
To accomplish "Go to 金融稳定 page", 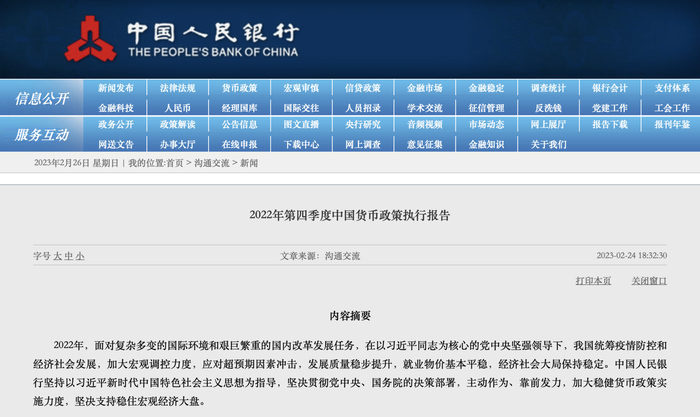I will coord(487,88).
